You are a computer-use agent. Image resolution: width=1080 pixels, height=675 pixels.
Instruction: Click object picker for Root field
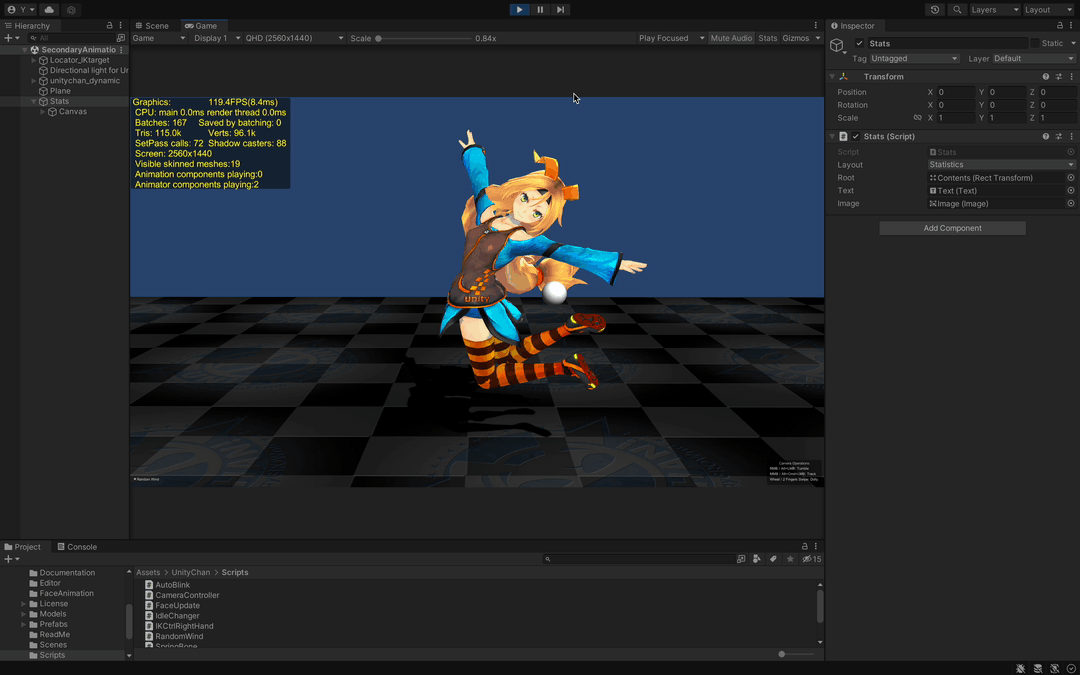coord(1071,178)
